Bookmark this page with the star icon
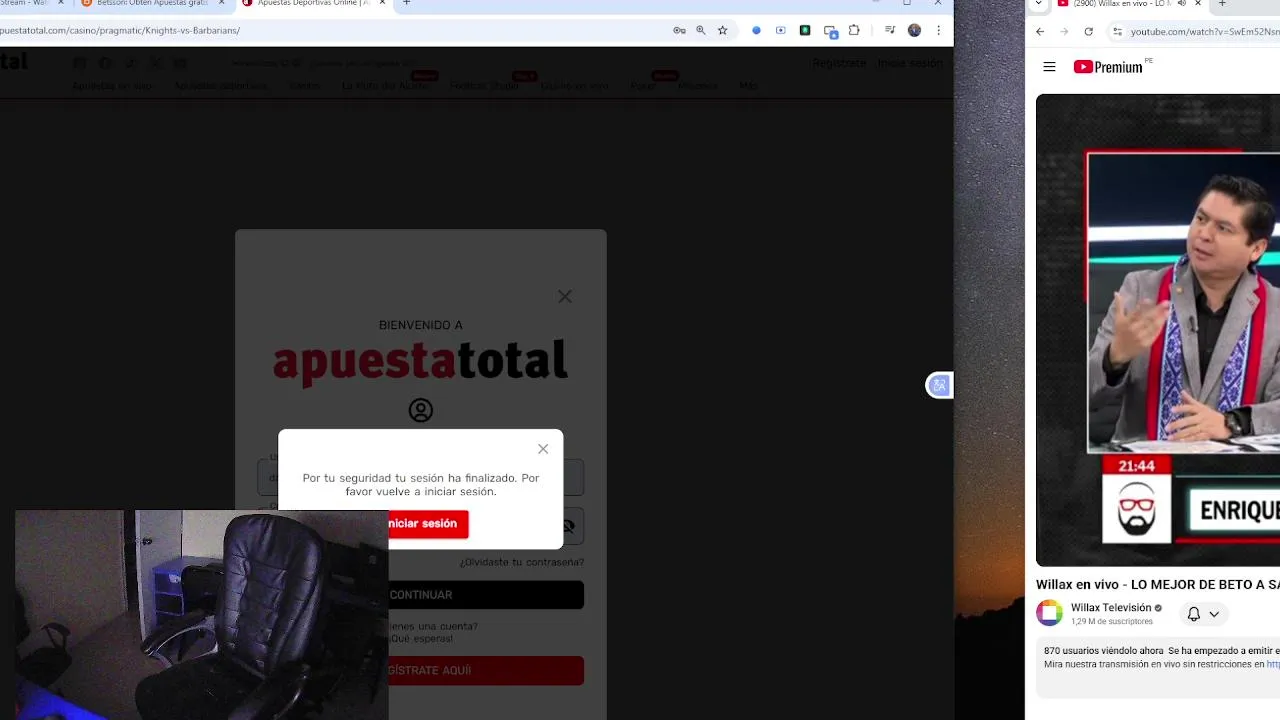 (722, 30)
